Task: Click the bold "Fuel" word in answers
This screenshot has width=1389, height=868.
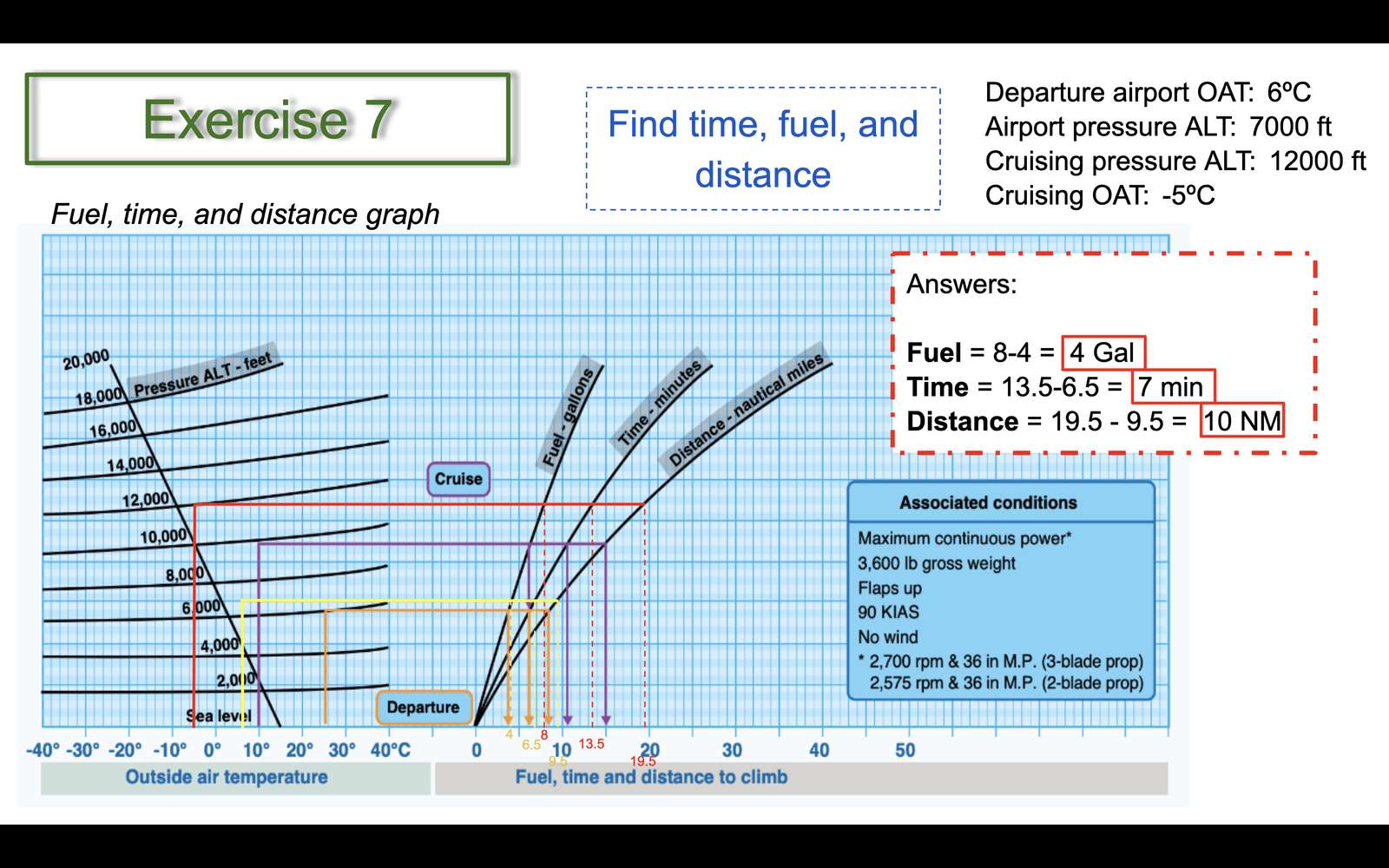Action: 934,352
